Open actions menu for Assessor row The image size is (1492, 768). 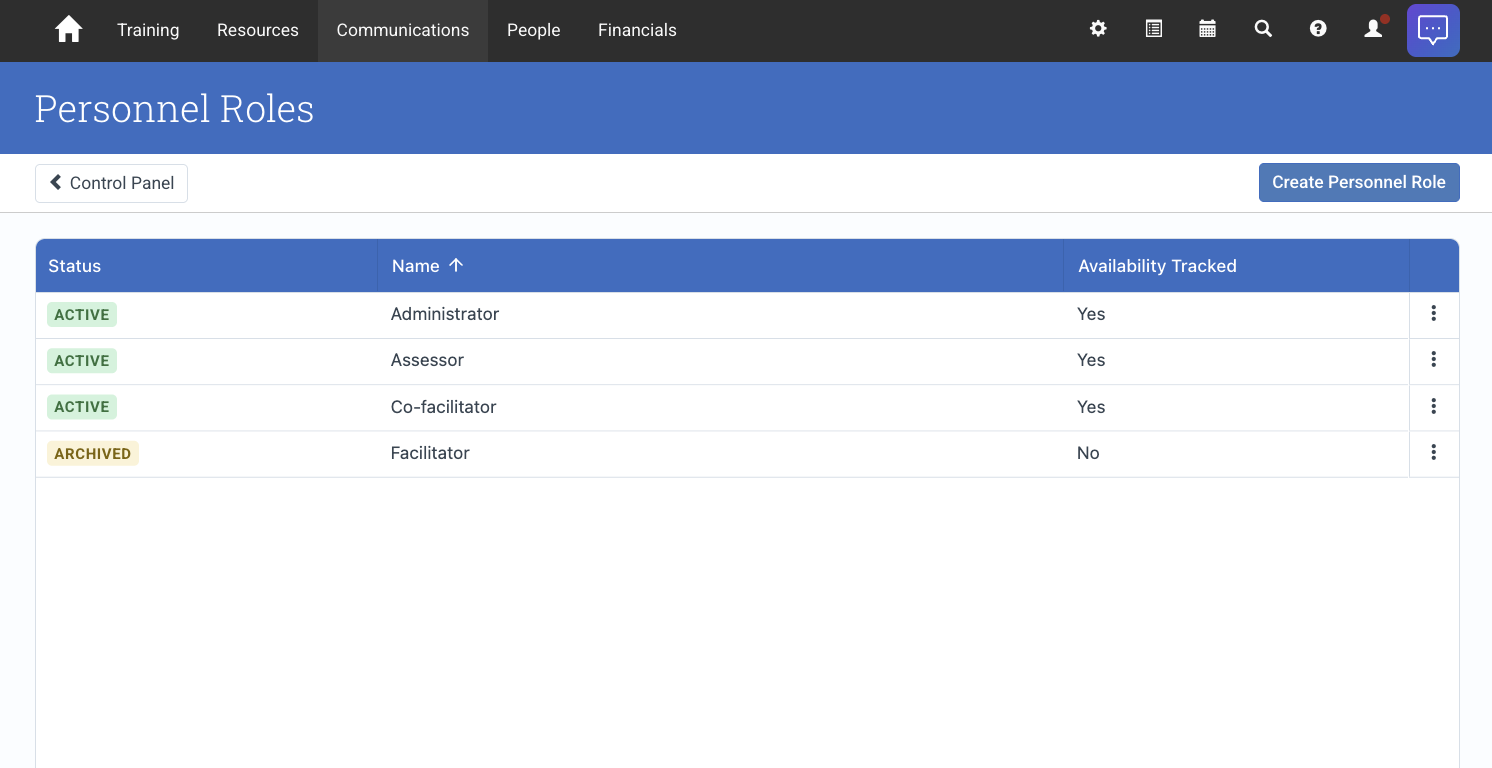(1433, 360)
